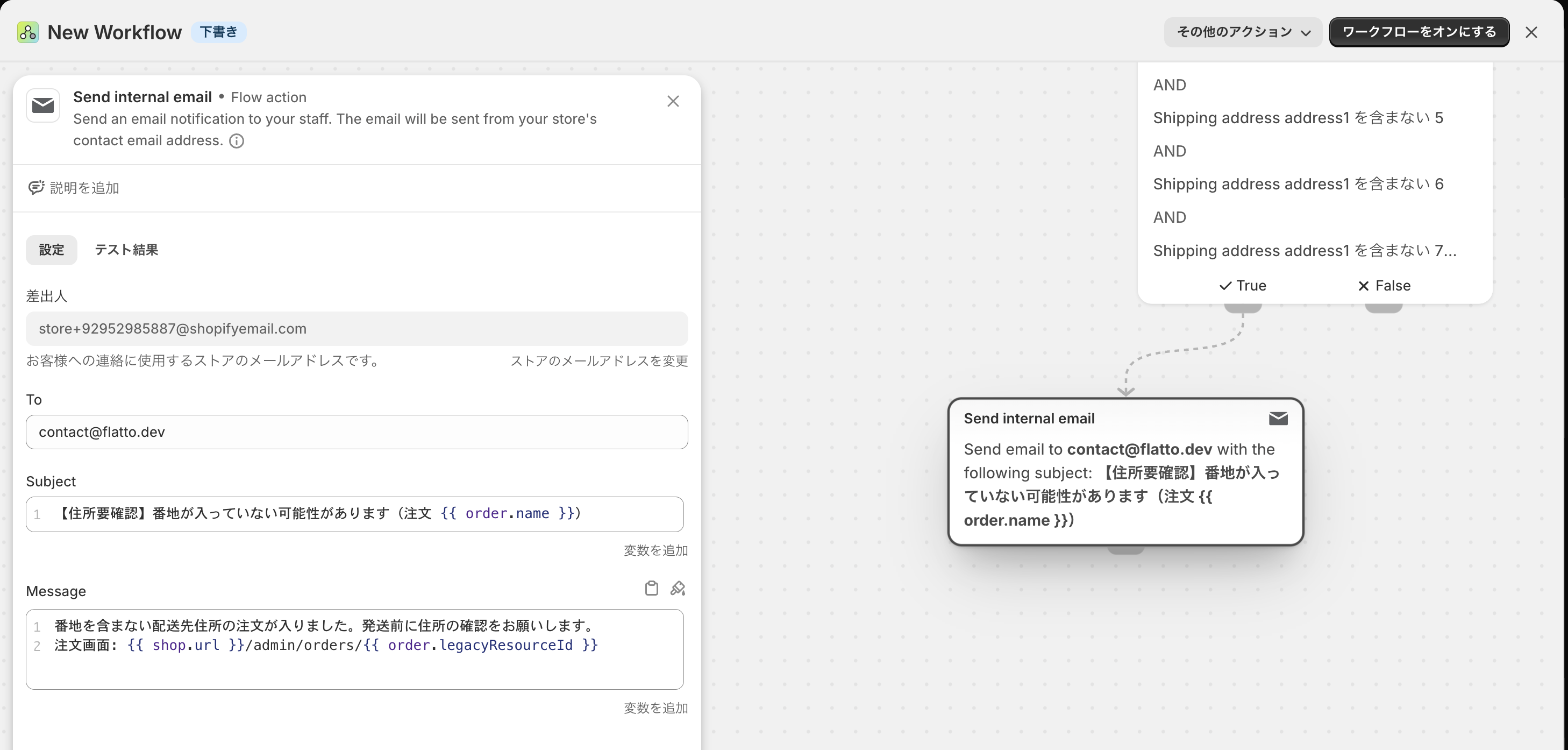Image resolution: width=1568 pixels, height=750 pixels.
Task: Click condition text 'Shipping address address1 を含まない 5'
Action: pos(1298,118)
